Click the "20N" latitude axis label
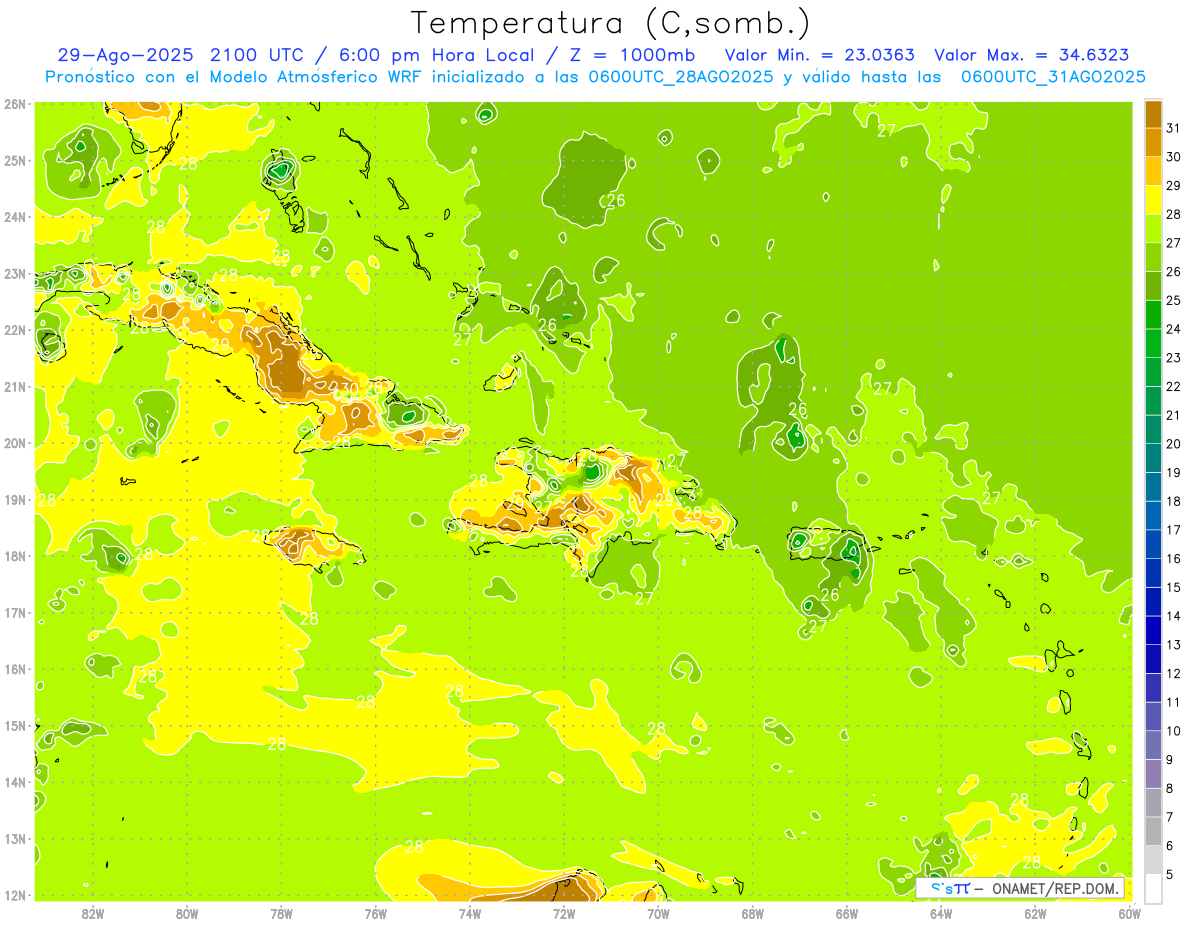 click(15, 443)
